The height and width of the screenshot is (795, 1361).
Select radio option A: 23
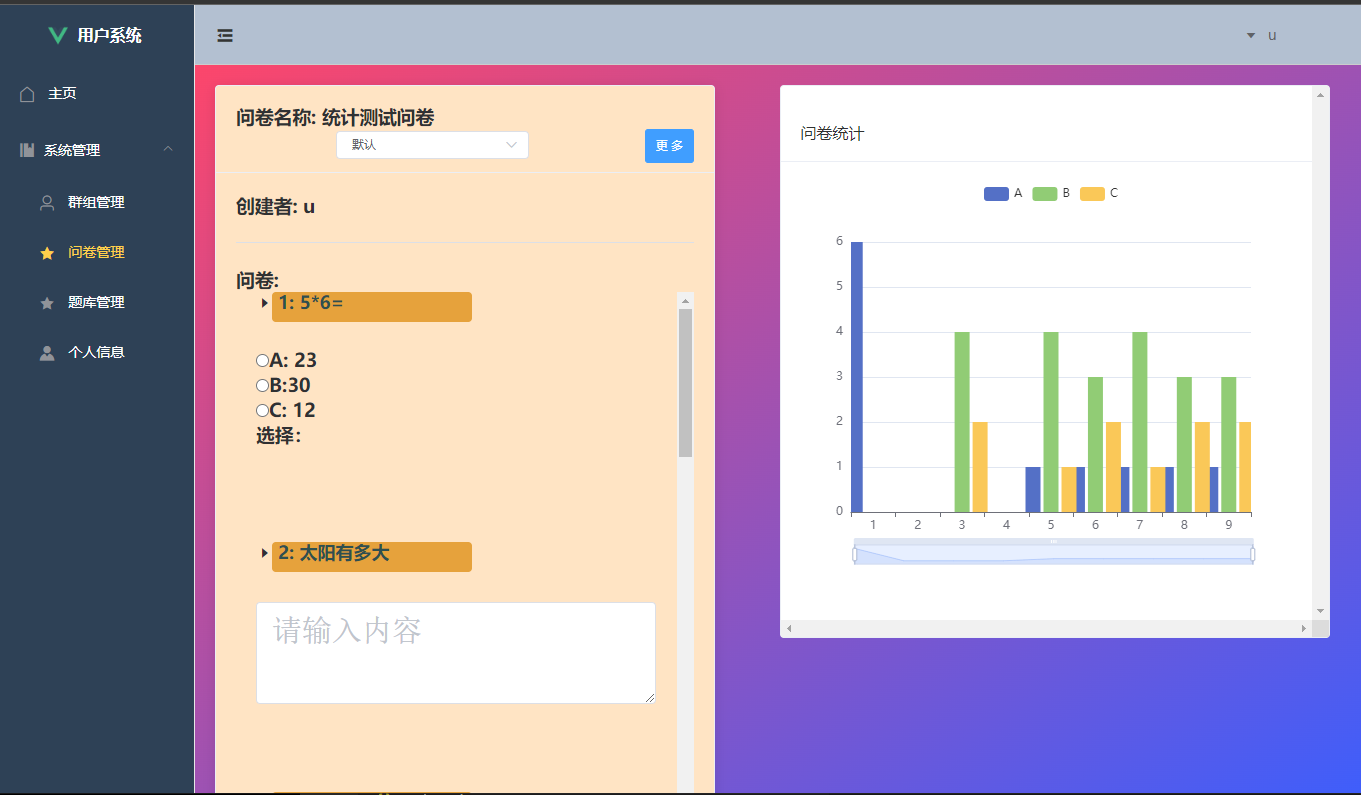click(262, 360)
